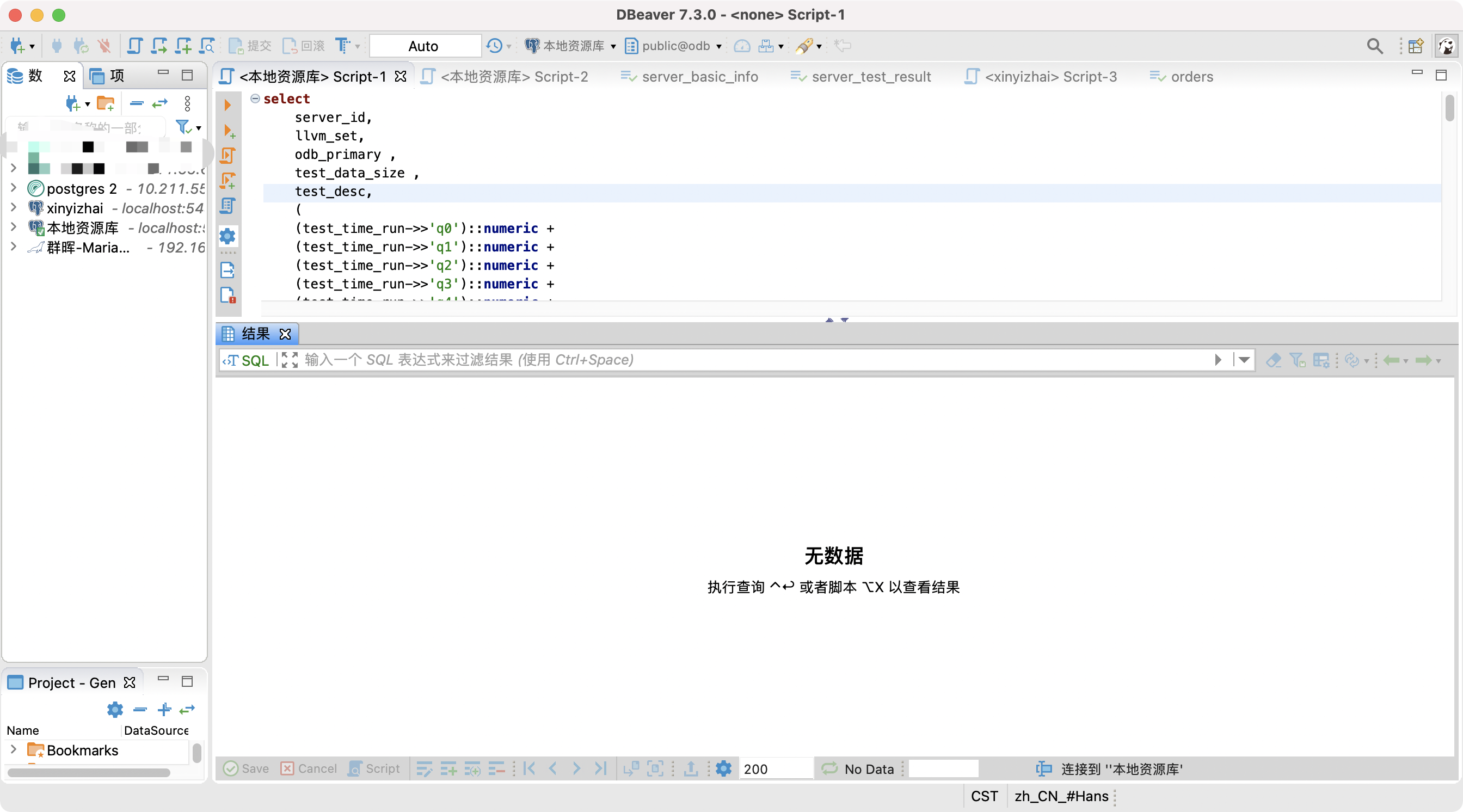Open global search magnifier
1463x812 pixels.
tap(1374, 46)
